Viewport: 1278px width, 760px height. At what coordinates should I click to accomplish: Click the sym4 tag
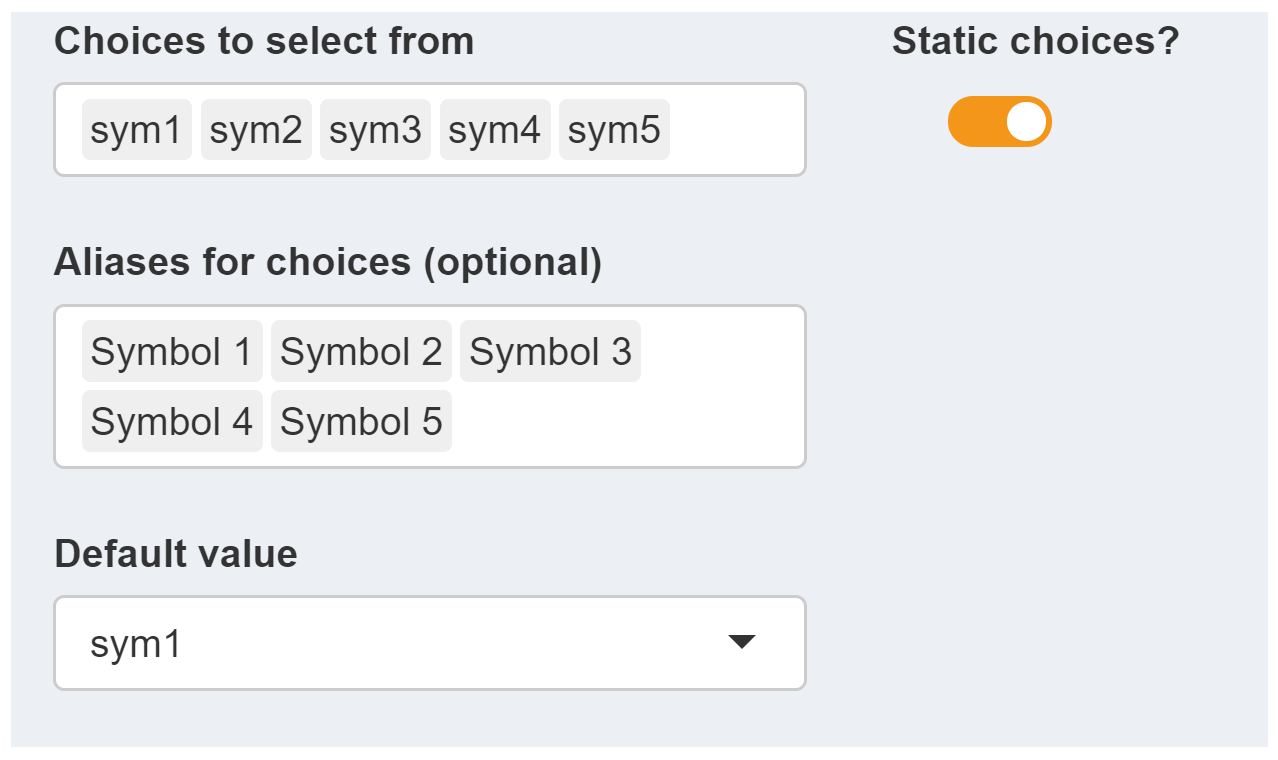coord(495,128)
